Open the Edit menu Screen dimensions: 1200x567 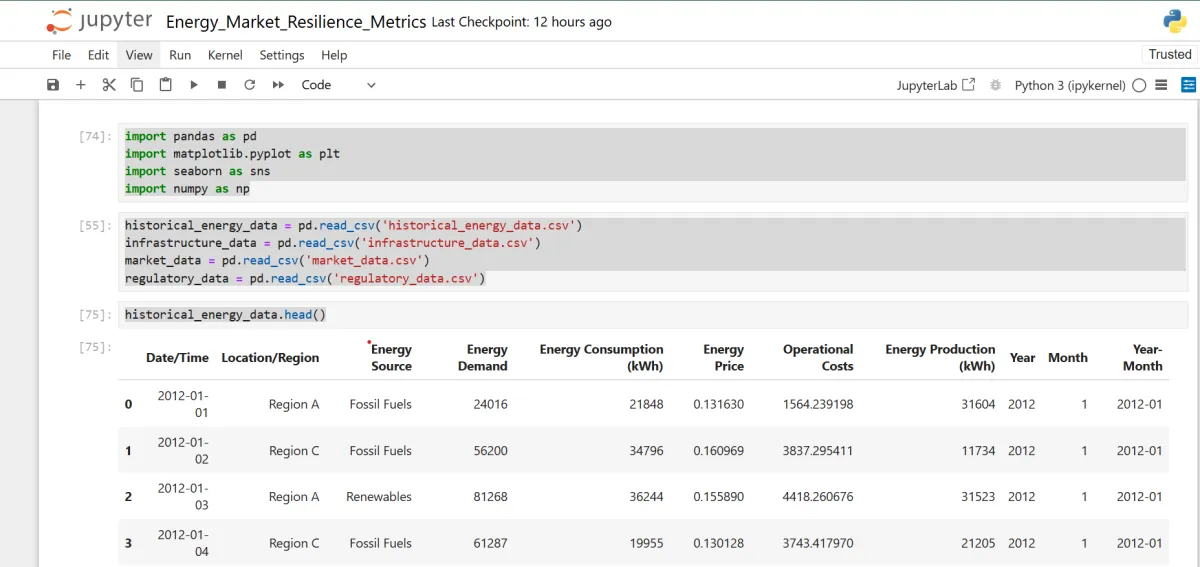(98, 55)
